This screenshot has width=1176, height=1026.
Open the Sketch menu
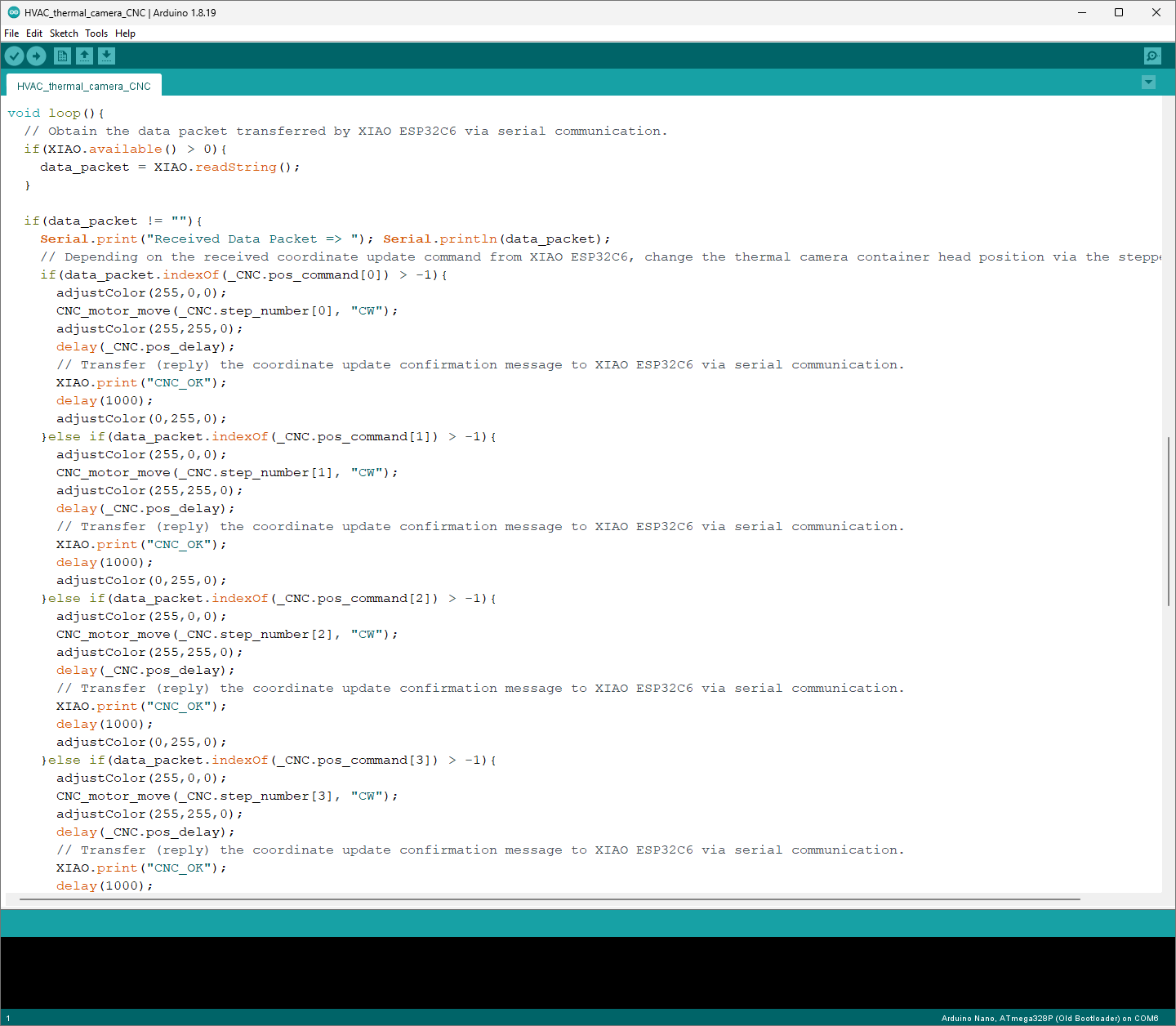64,33
